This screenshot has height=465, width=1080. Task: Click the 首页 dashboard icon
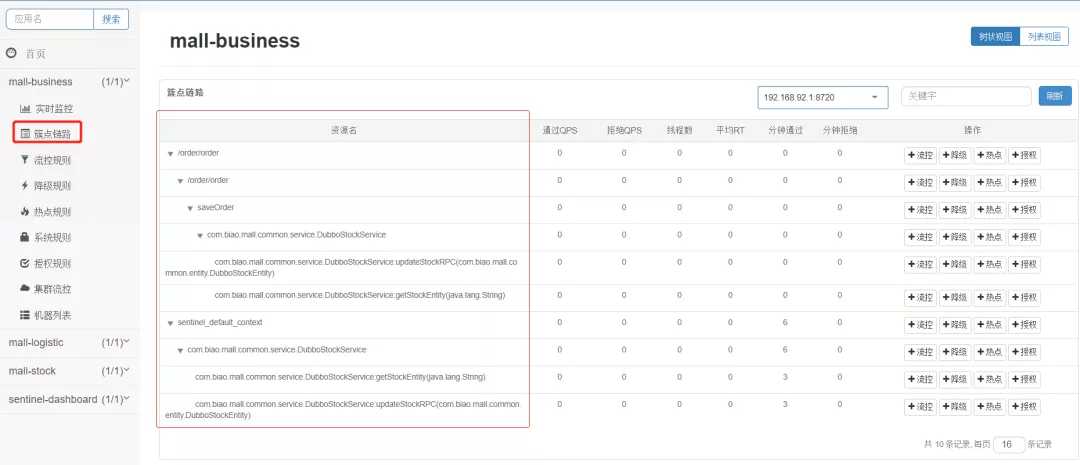pyautogui.click(x=11, y=53)
